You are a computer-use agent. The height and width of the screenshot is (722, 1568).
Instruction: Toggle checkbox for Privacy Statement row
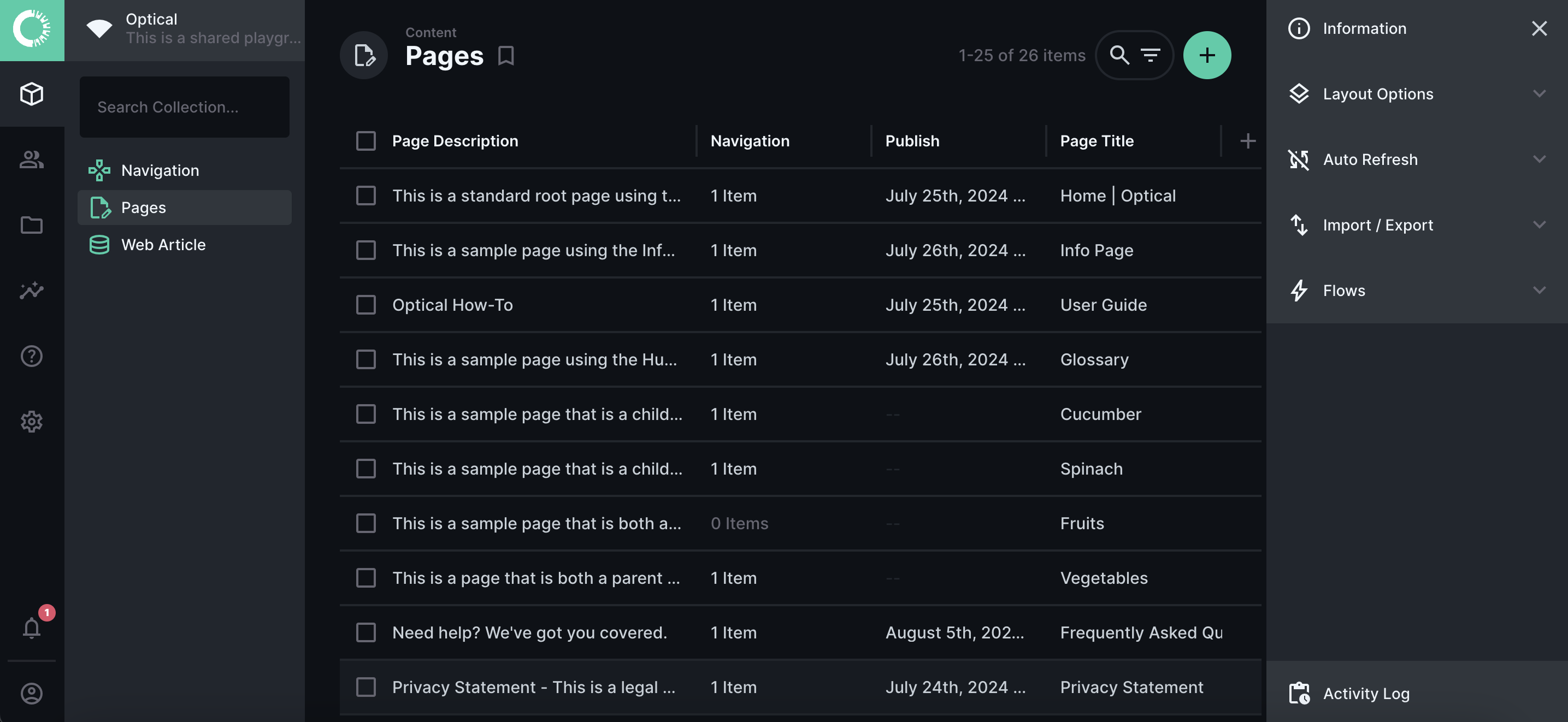365,687
